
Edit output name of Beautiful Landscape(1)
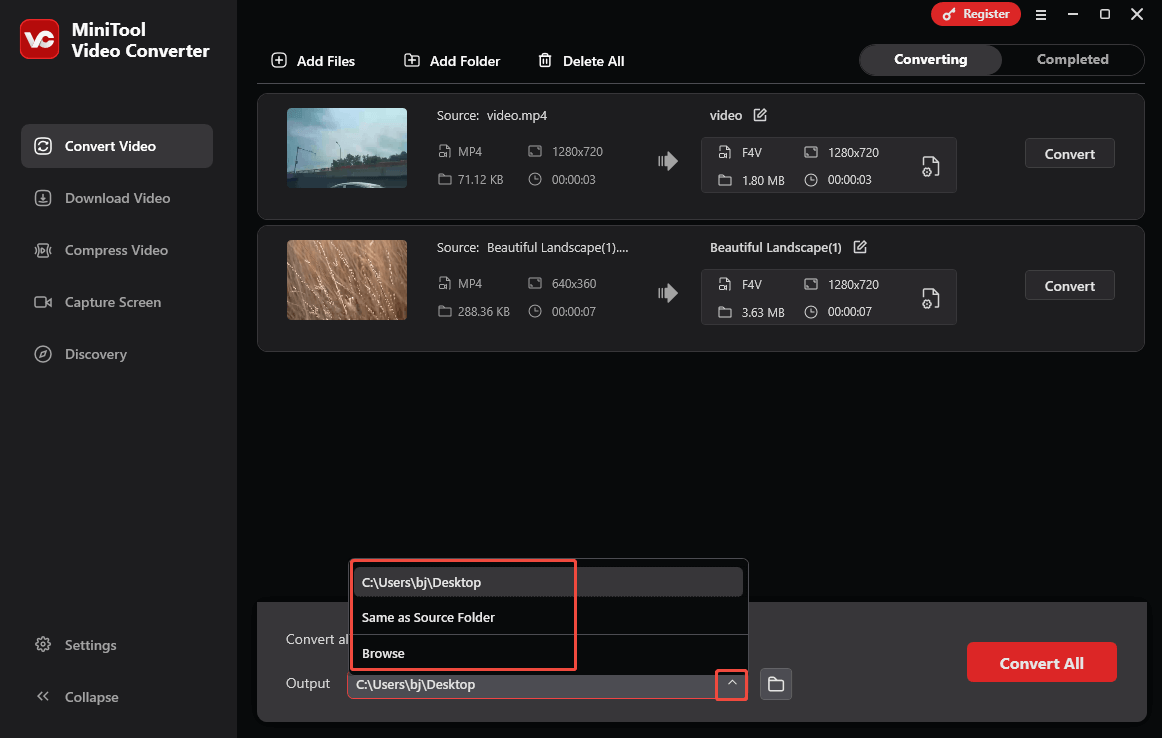click(x=860, y=247)
